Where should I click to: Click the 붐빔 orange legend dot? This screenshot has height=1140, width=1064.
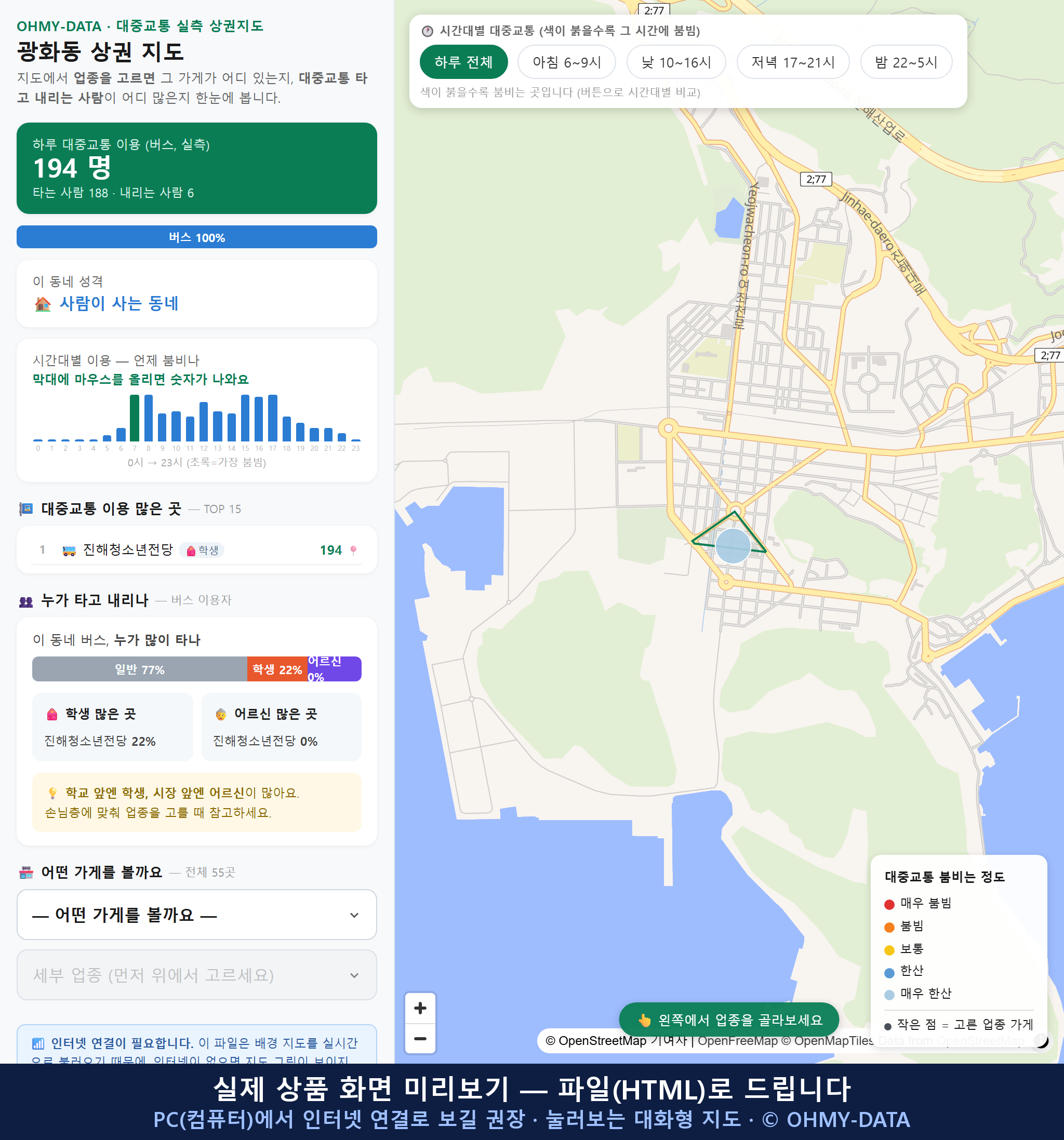[889, 927]
